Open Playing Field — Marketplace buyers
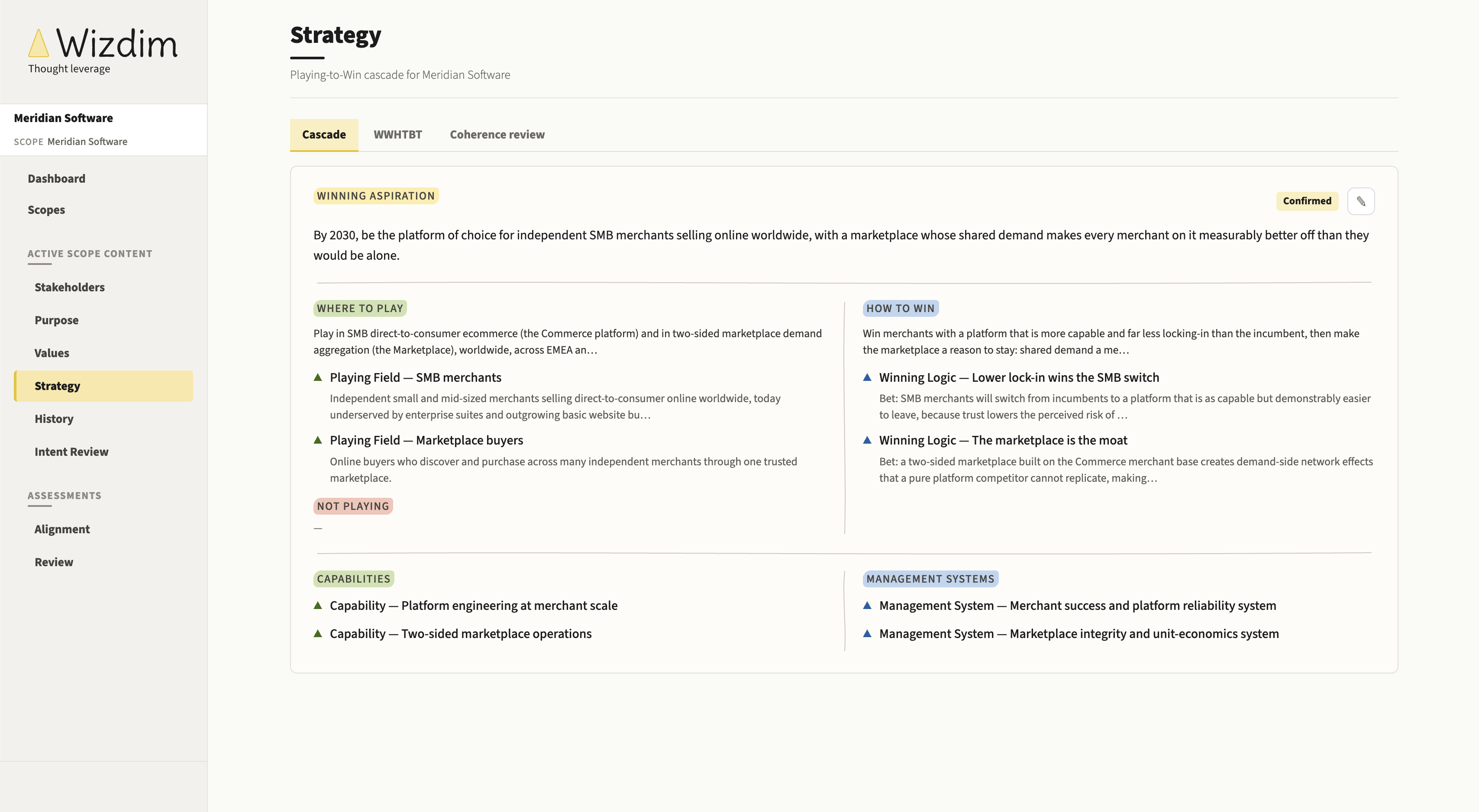 click(x=426, y=440)
